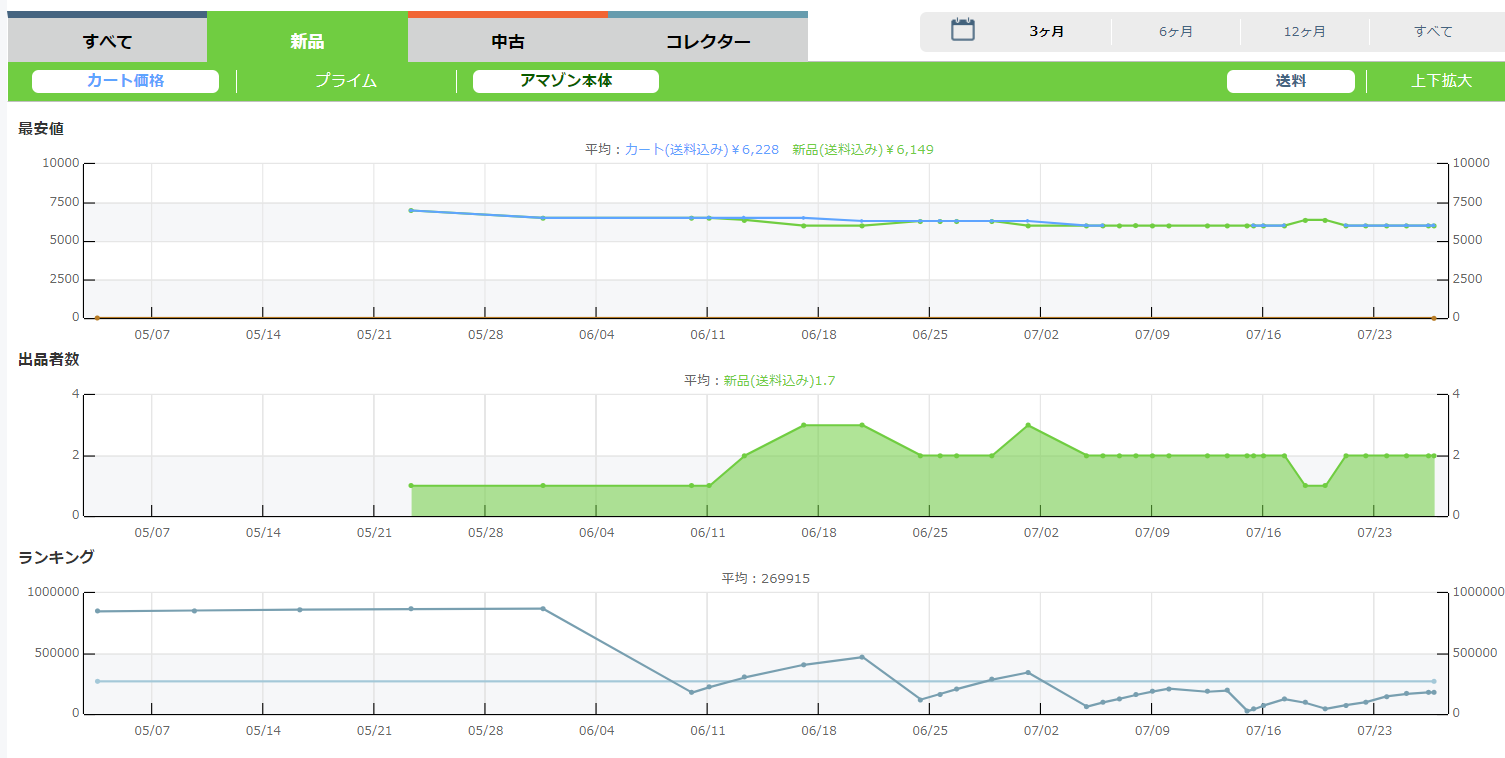Choose the 6ヶ月 time range
This screenshot has height=758, width=1505.
coord(1176,32)
